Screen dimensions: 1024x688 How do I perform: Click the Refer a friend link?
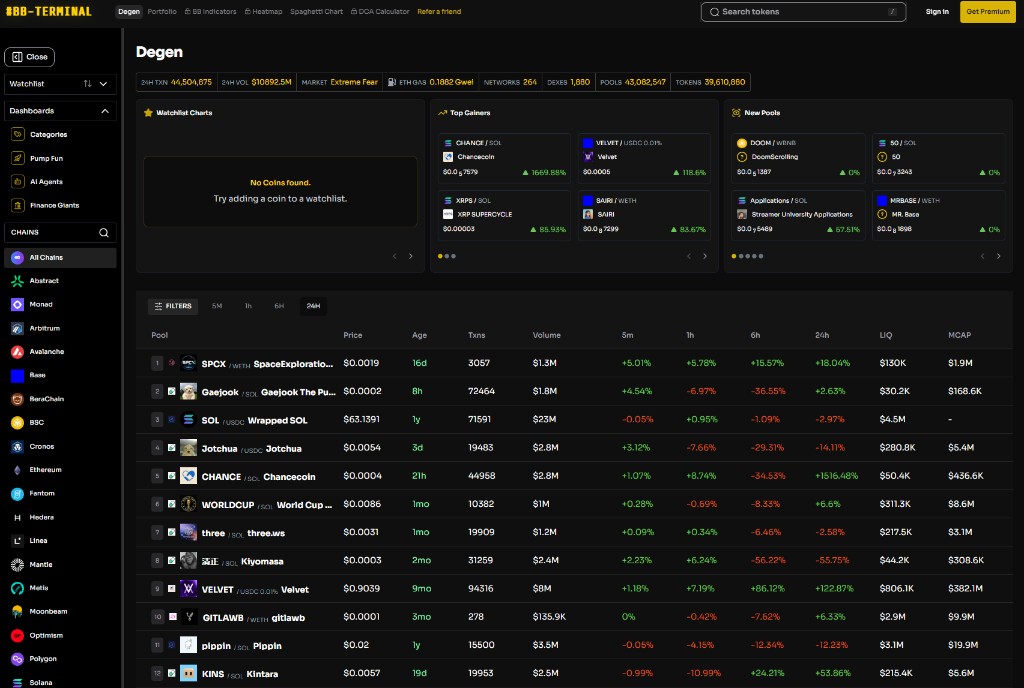439,12
